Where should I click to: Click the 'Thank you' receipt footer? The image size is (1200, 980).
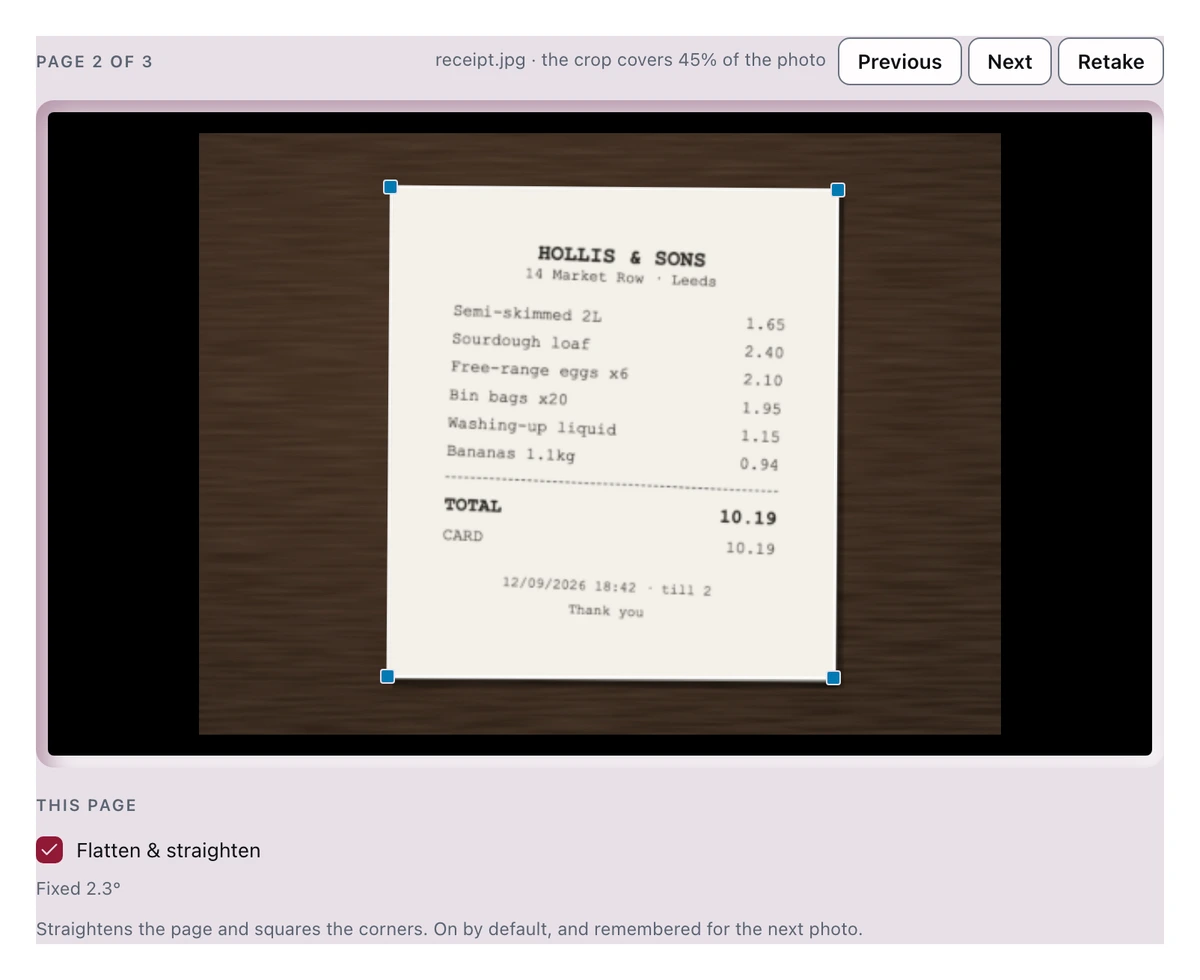point(606,610)
